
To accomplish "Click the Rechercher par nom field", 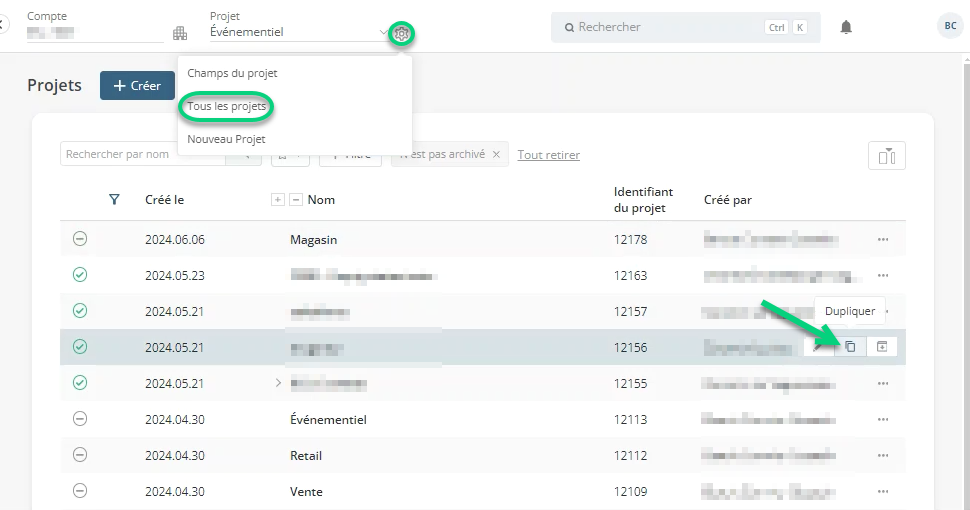I will tap(143, 154).
